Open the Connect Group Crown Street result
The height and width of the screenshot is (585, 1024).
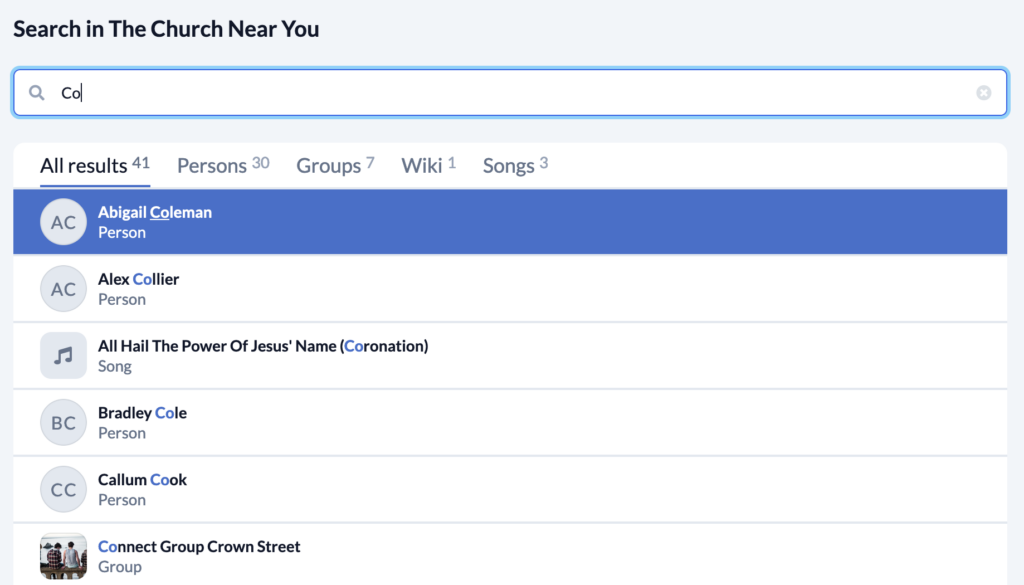(510, 555)
